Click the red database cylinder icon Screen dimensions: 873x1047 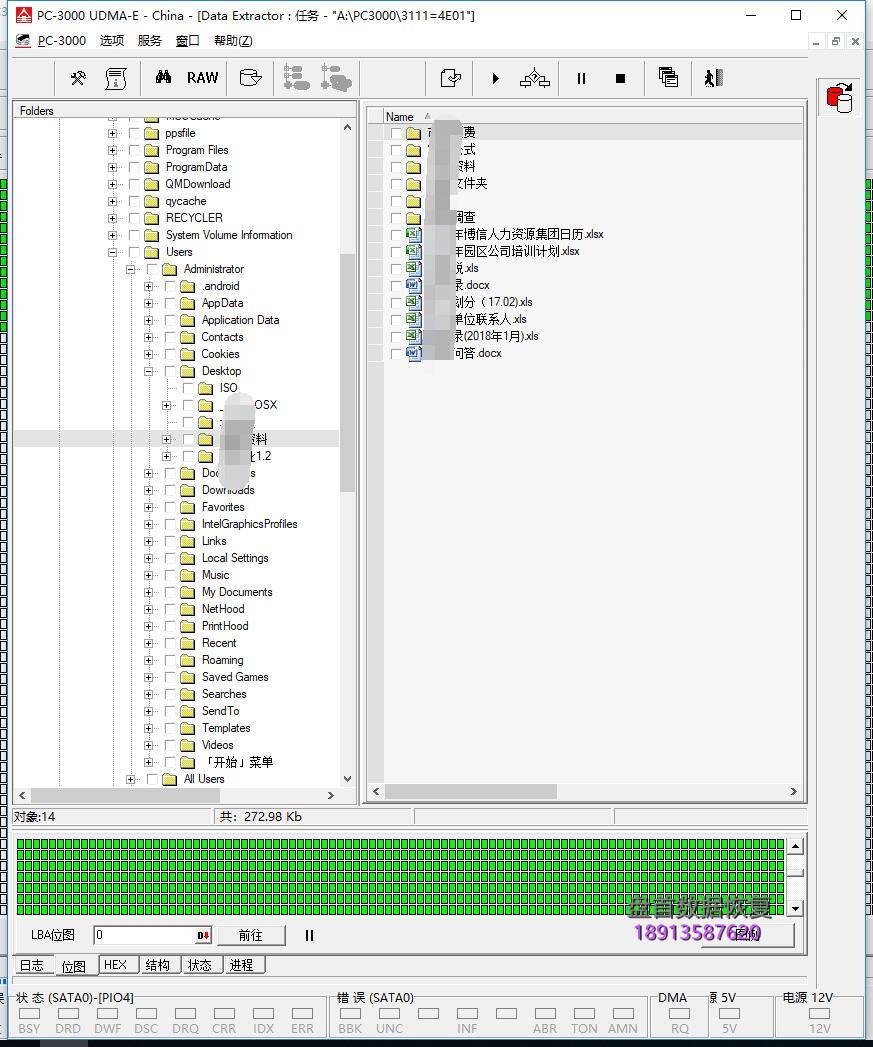tap(839, 97)
